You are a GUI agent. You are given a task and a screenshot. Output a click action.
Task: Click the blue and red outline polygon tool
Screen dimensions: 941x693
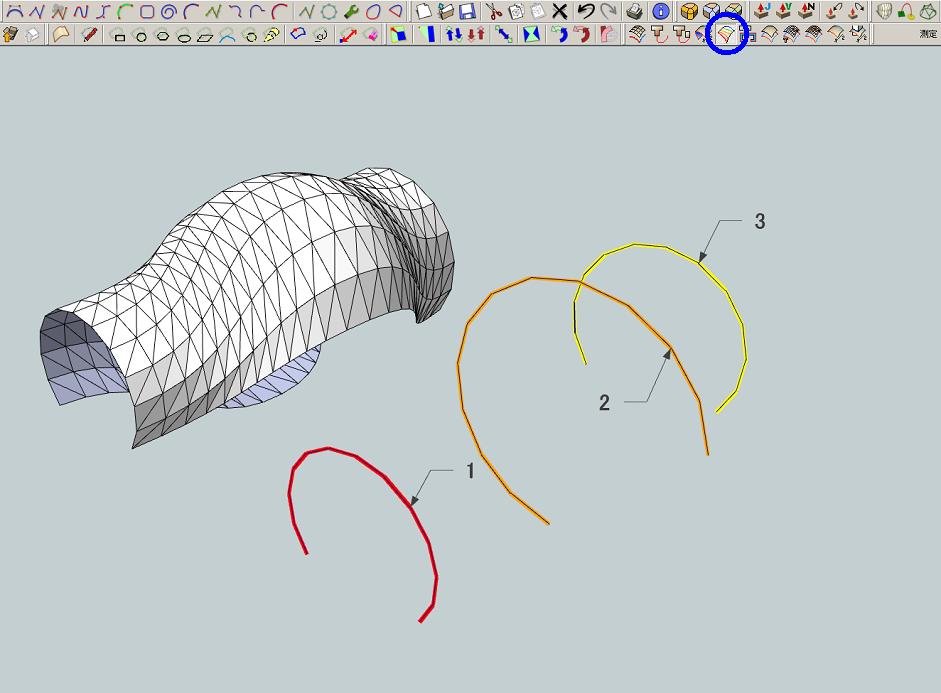(298, 35)
